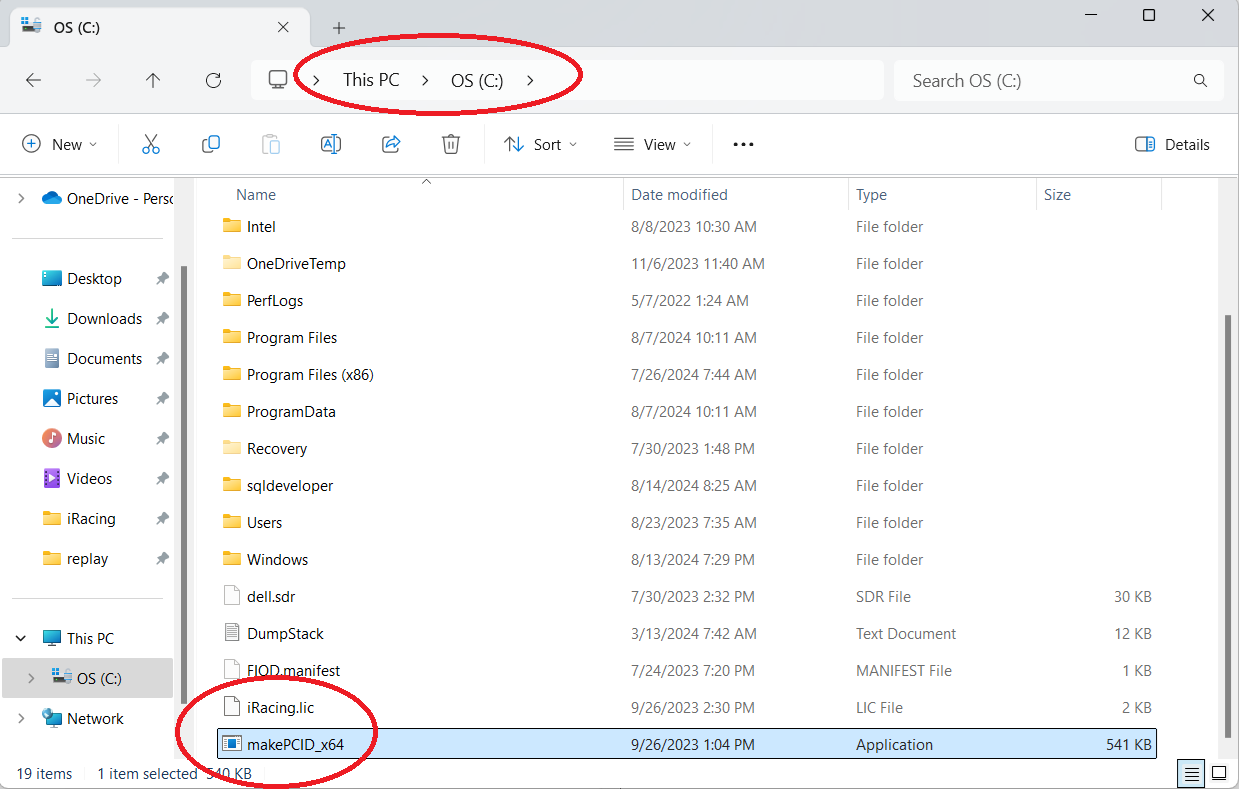
Task: Open the View dropdown menu
Action: [x=653, y=144]
